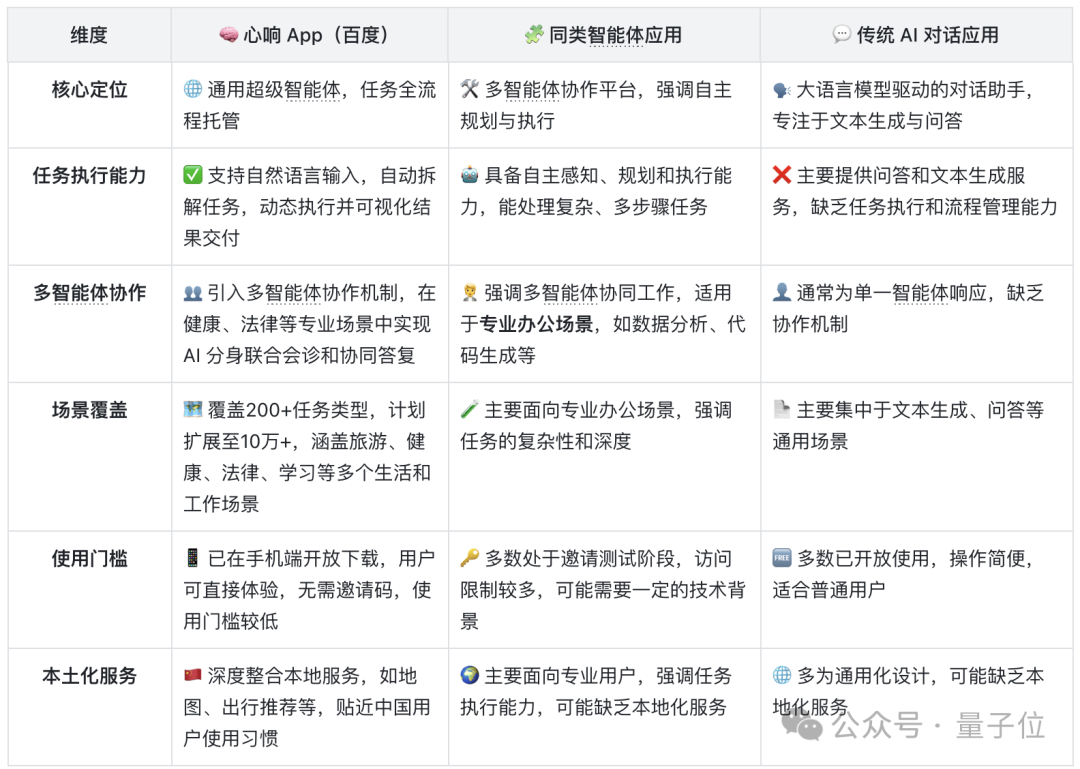
Task: Select the text 执行能力，可能缺乏本地化服务
Action: click(x=593, y=707)
